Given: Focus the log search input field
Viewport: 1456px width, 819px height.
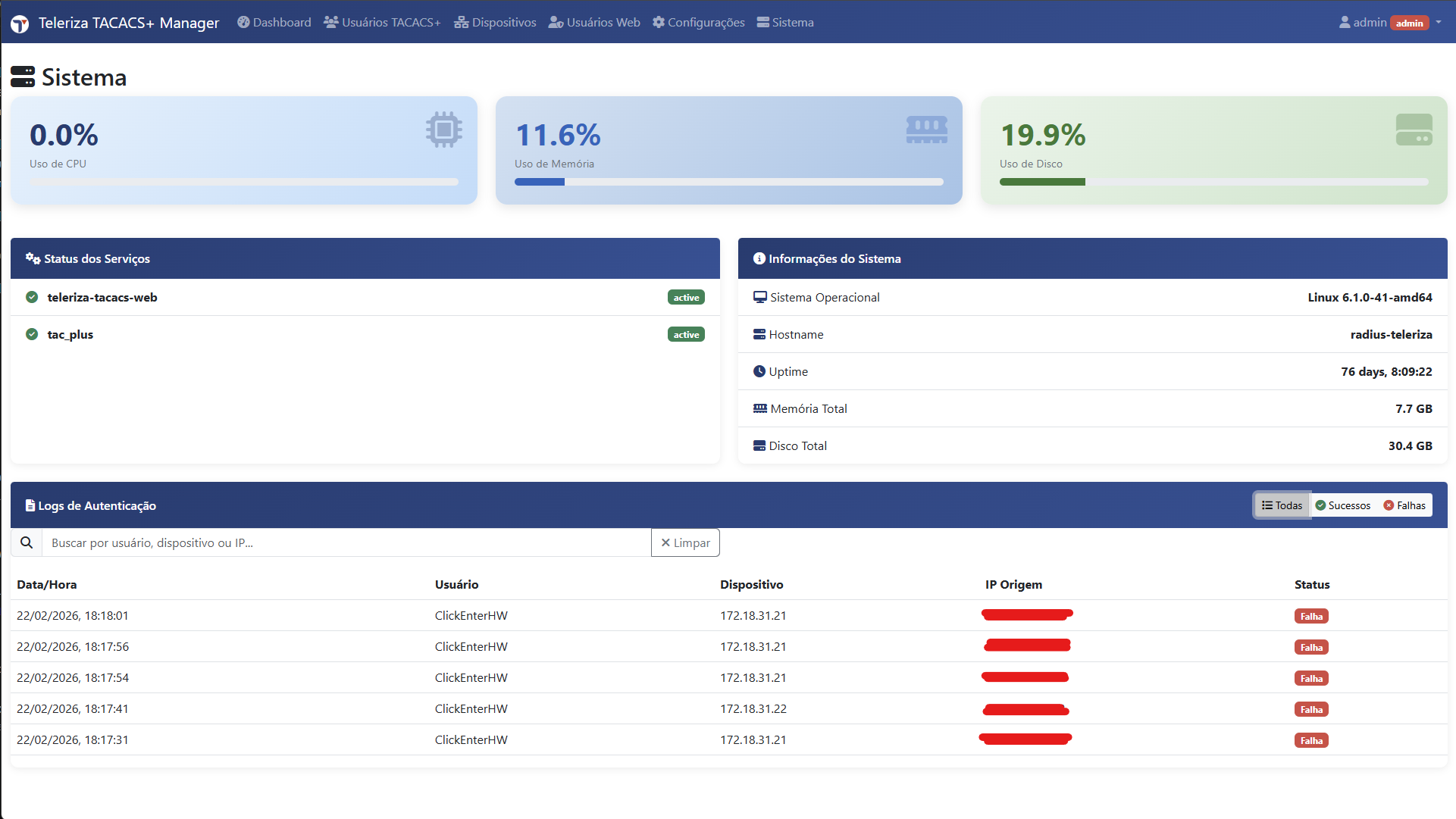Looking at the screenshot, I should [346, 542].
